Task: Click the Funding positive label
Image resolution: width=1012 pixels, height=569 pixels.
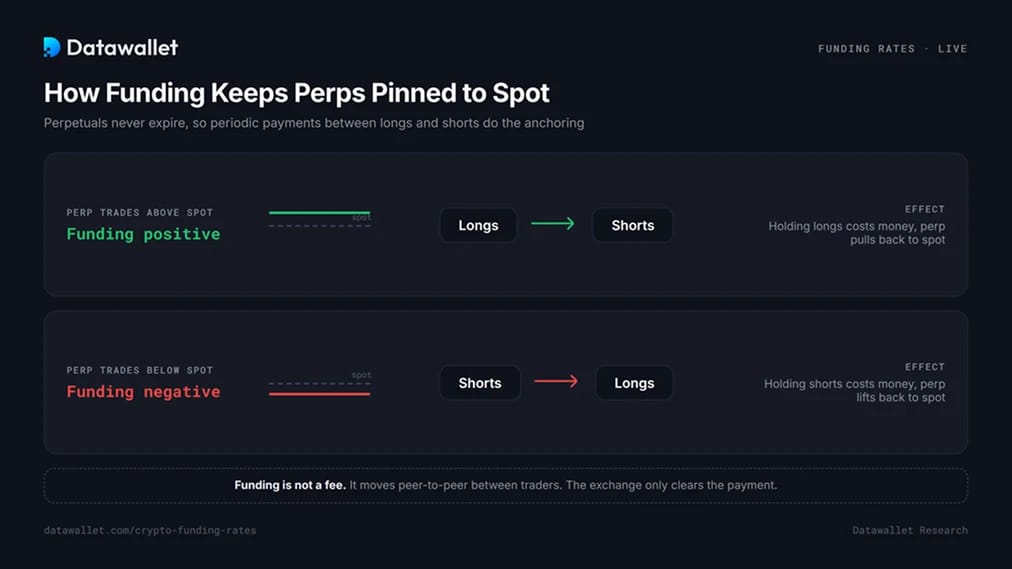Action: pos(143,234)
